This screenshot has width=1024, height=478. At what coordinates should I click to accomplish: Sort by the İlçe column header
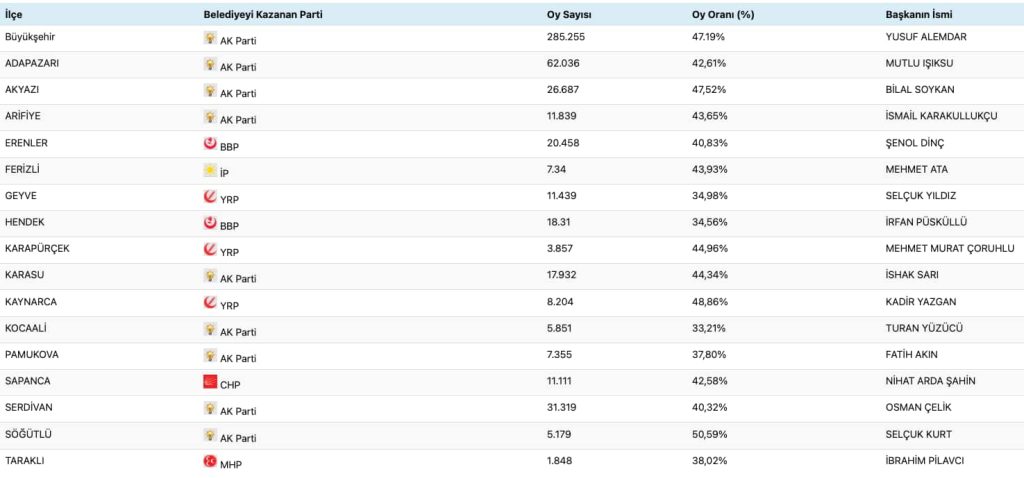point(15,14)
